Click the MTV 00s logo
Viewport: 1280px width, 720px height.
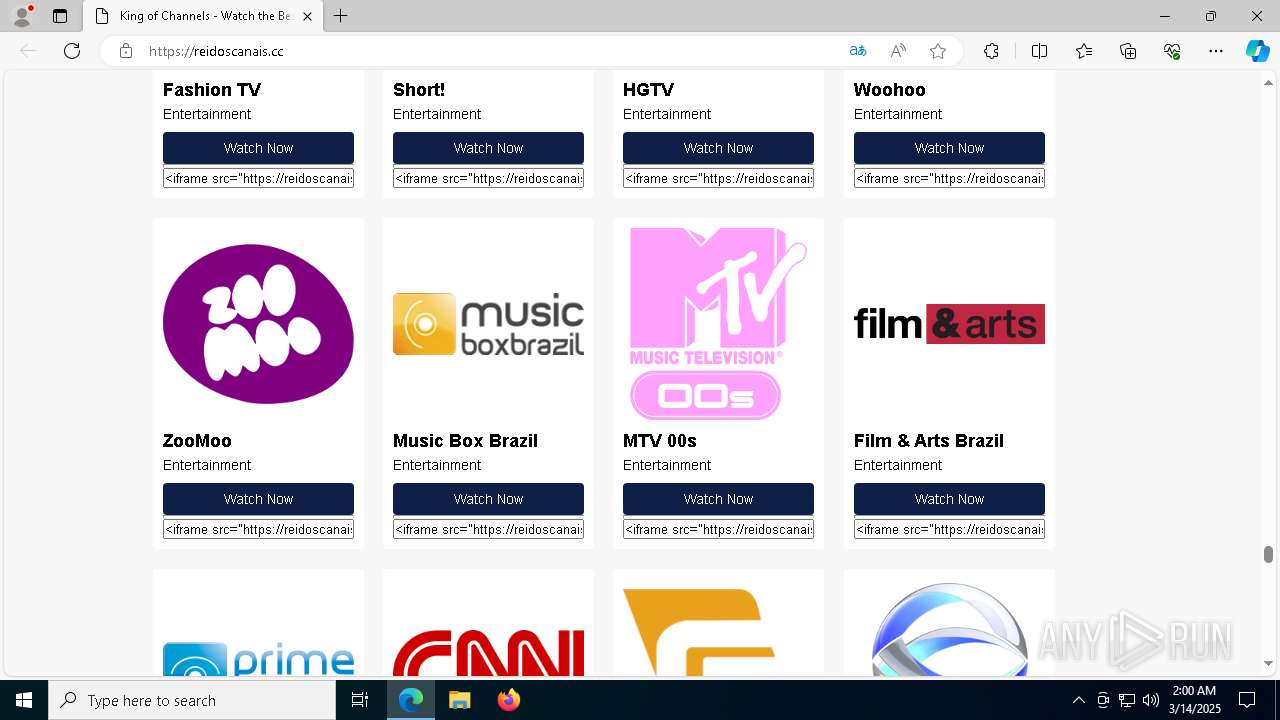[x=718, y=324]
